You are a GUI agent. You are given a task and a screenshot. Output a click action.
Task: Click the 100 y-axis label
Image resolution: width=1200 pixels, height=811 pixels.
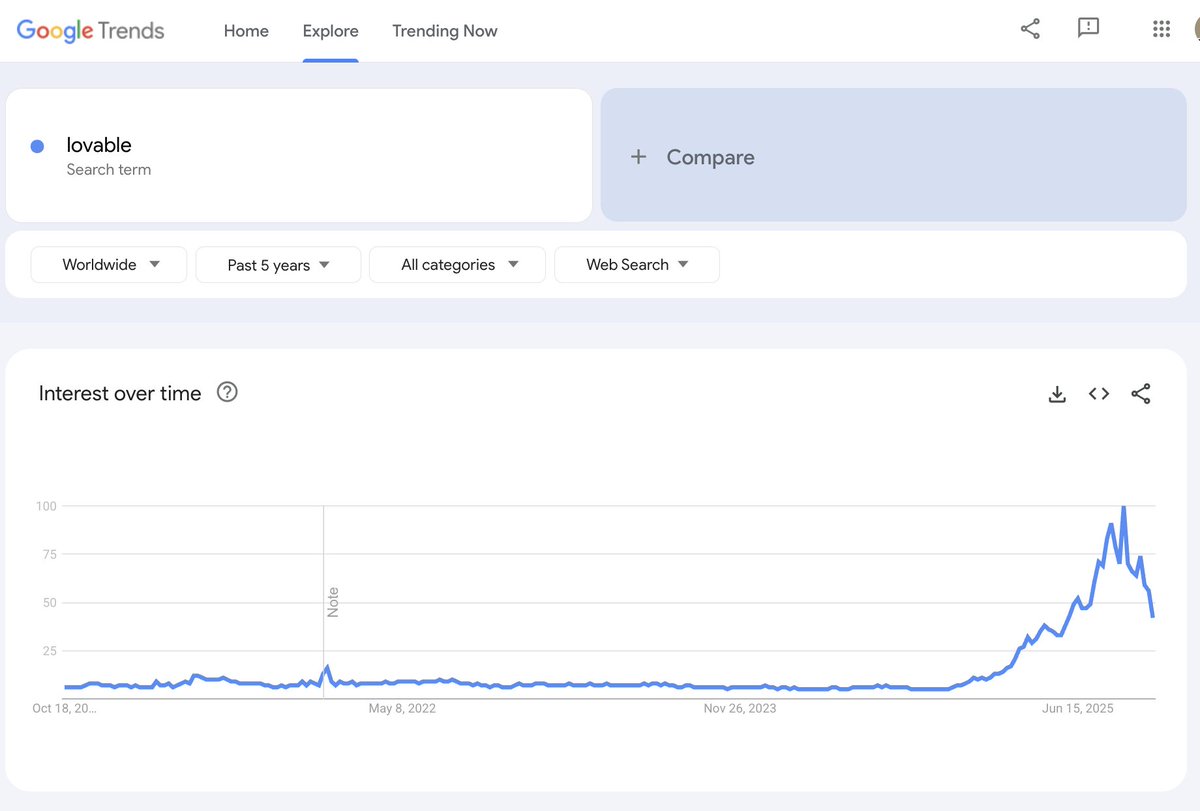click(x=46, y=506)
